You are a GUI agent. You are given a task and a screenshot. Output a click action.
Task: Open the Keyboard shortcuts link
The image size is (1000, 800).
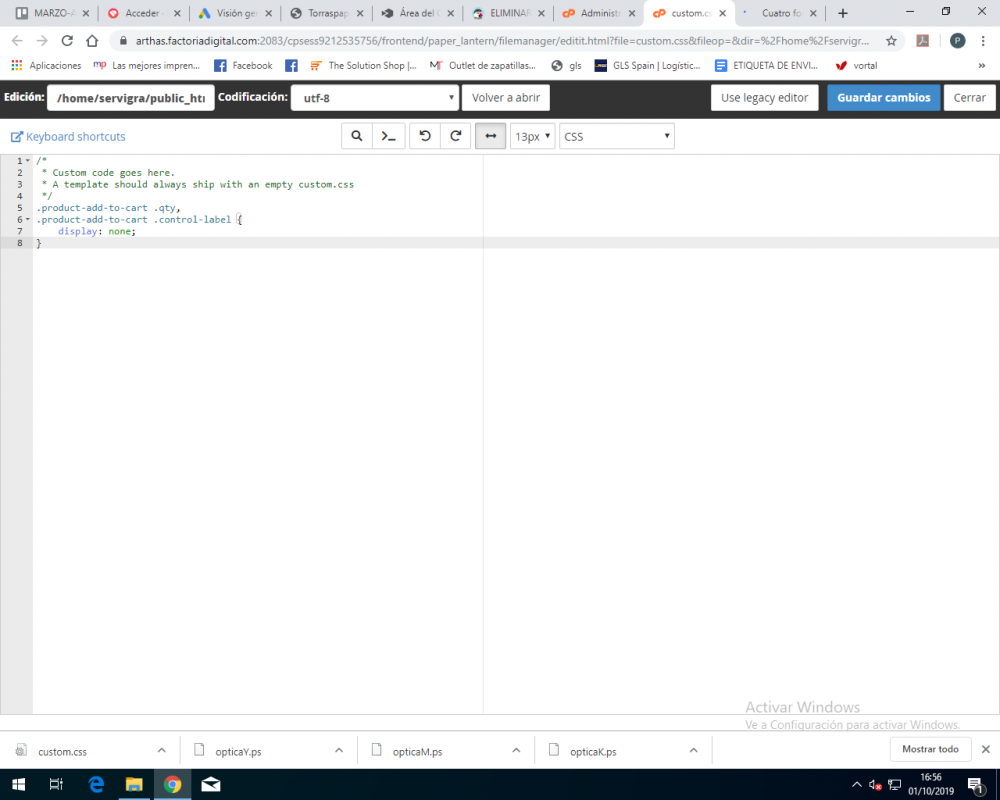[x=67, y=135]
